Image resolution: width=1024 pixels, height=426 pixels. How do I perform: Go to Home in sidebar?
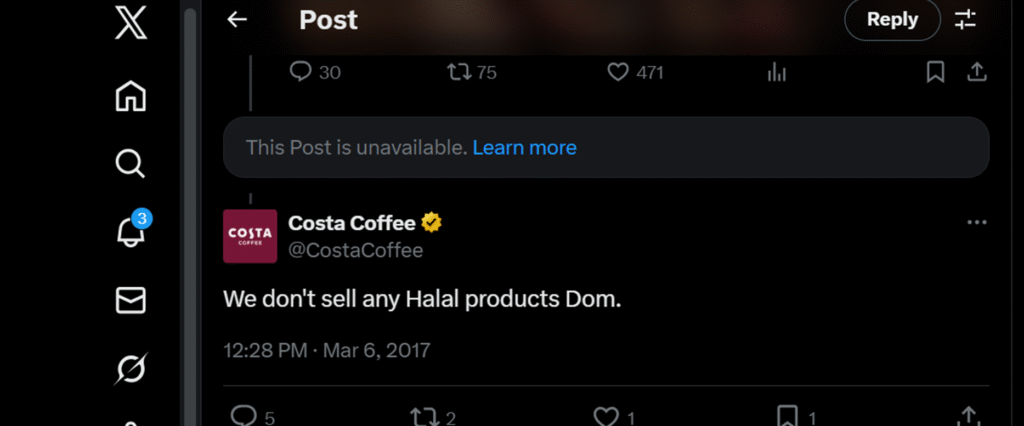coord(130,96)
